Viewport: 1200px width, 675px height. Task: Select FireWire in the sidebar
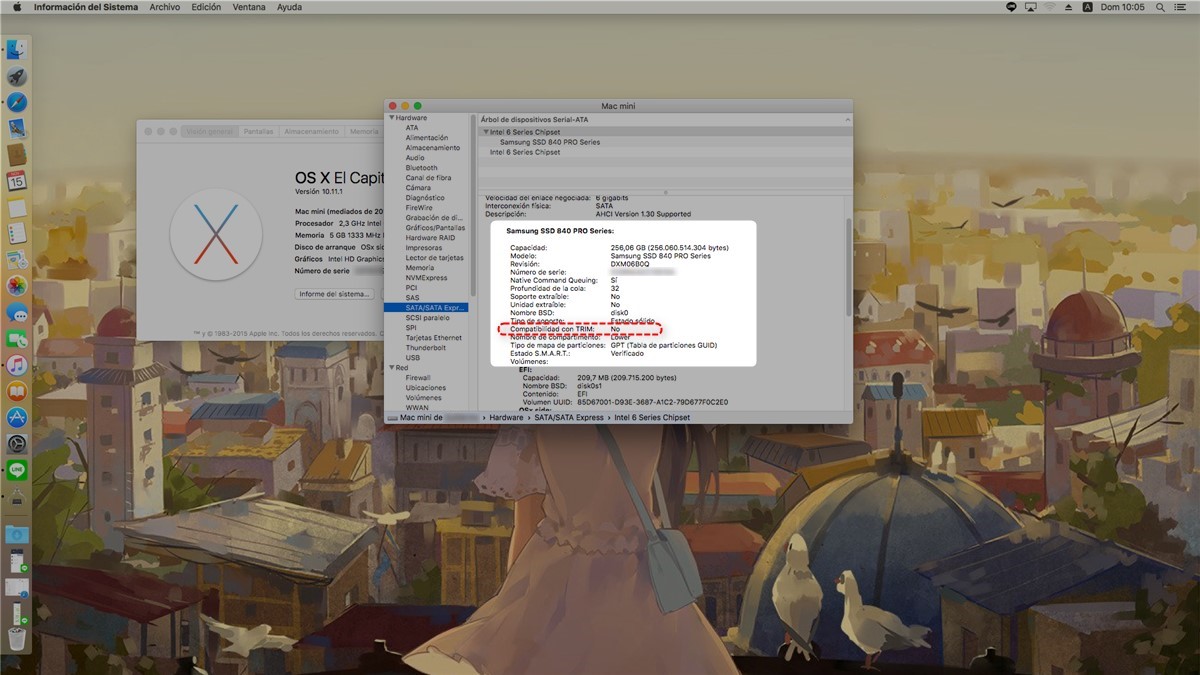pos(421,208)
